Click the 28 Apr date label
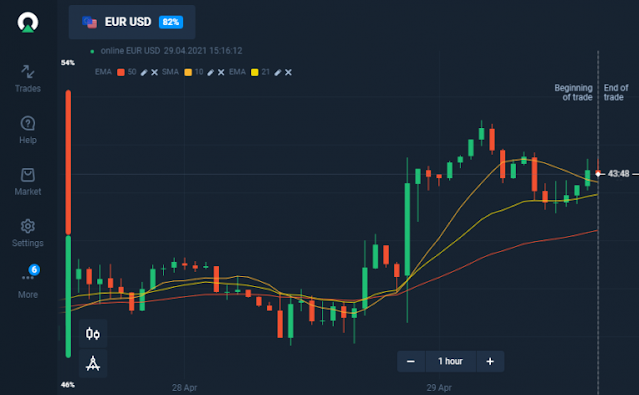Screen dimensions: 639x395 pos(184,388)
